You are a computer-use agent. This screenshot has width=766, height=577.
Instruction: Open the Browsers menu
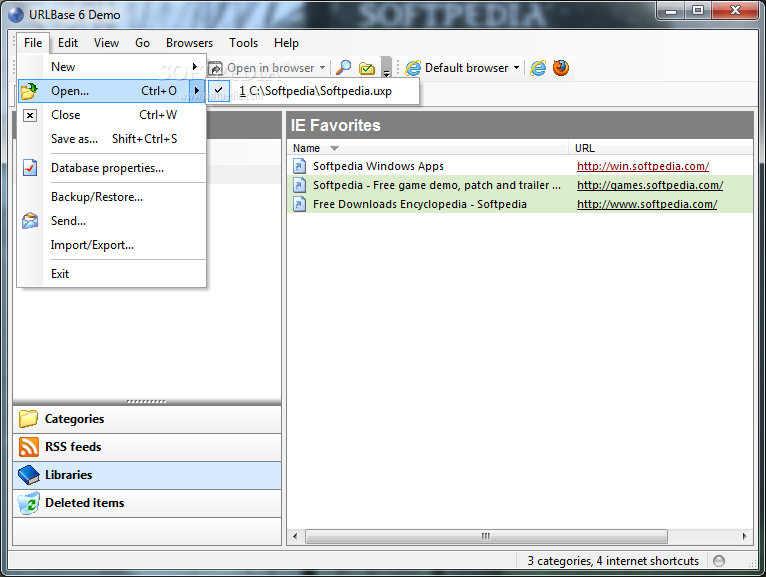(190, 43)
